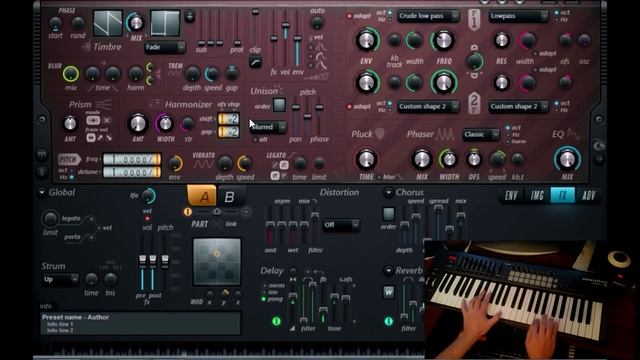640x360 pixels.
Task: Click the Tremolo depth knob
Action: 192,74
